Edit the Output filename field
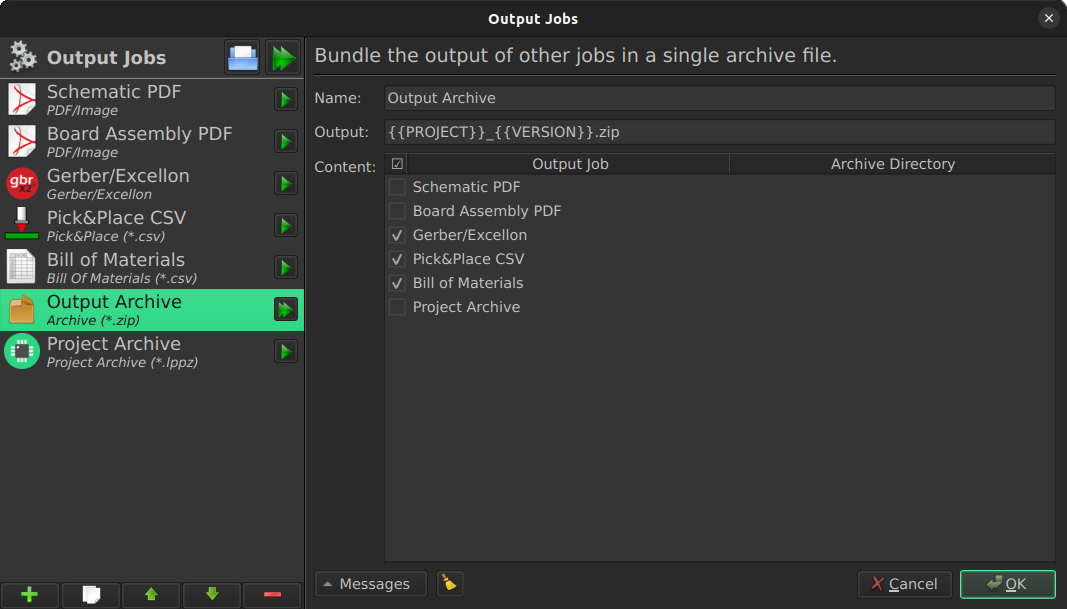 point(719,132)
